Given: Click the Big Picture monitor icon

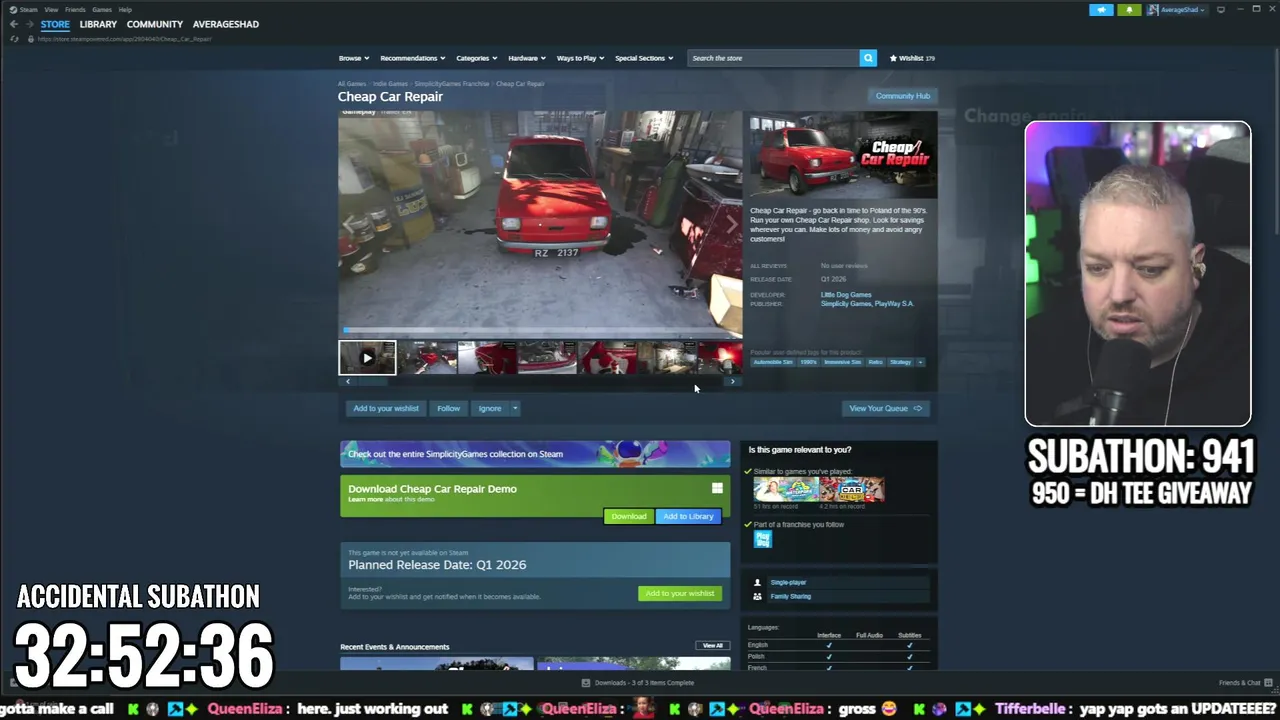Looking at the screenshot, I should (x=1221, y=9).
